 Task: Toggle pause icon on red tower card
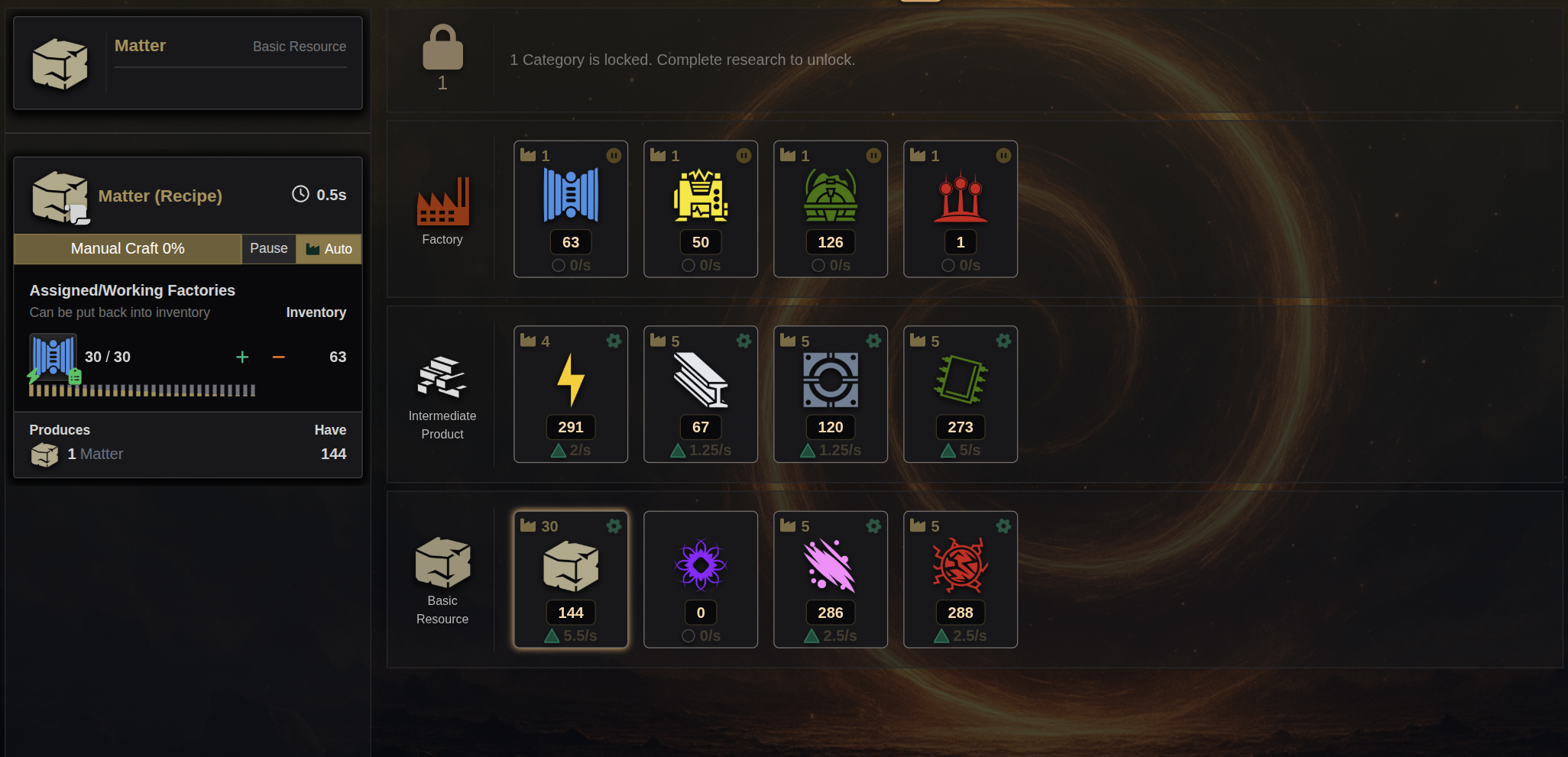tap(1003, 156)
